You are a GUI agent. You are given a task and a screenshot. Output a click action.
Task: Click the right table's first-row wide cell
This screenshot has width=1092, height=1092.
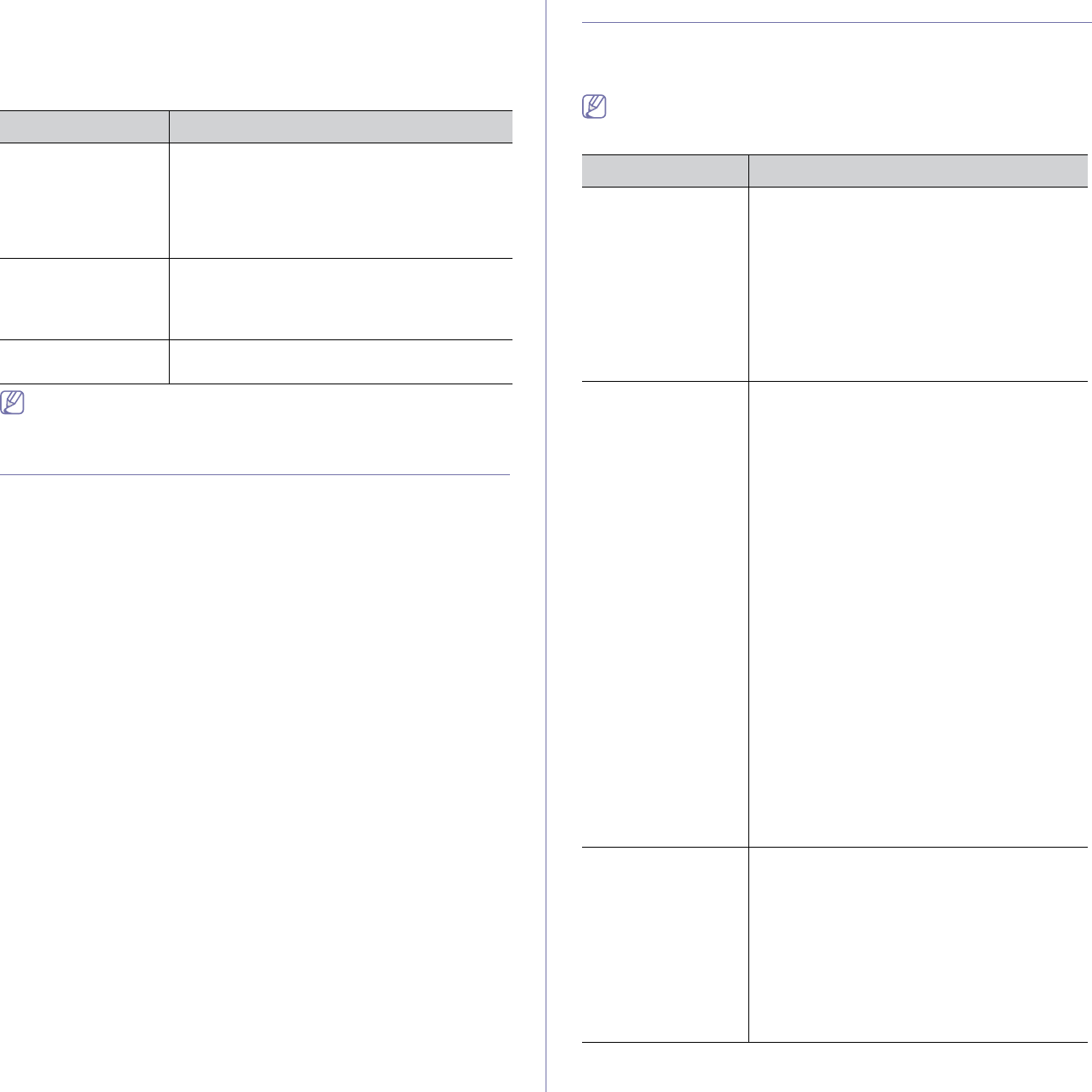[x=918, y=284]
